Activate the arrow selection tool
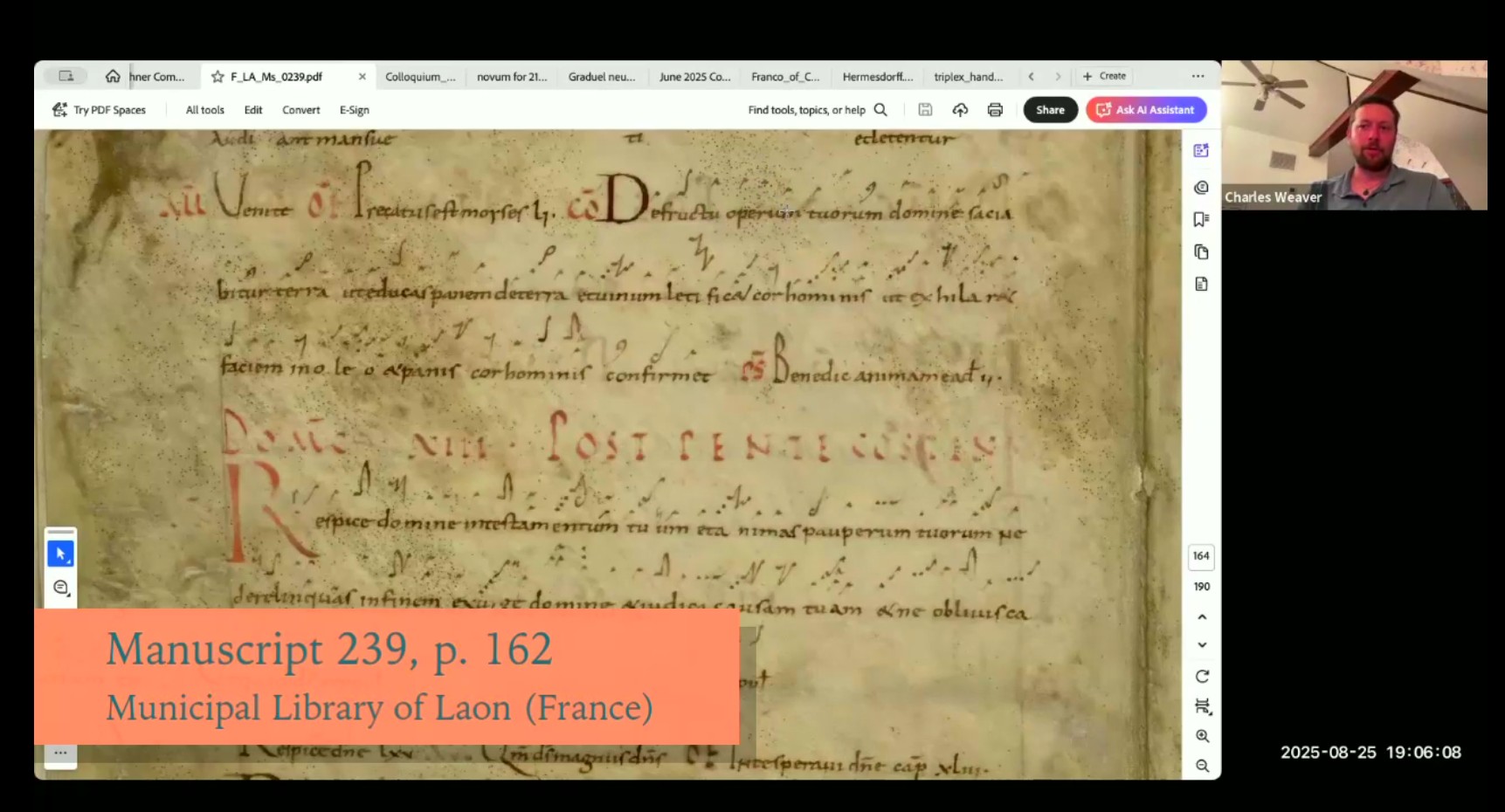Image resolution: width=1505 pixels, height=812 pixels. 60,554
